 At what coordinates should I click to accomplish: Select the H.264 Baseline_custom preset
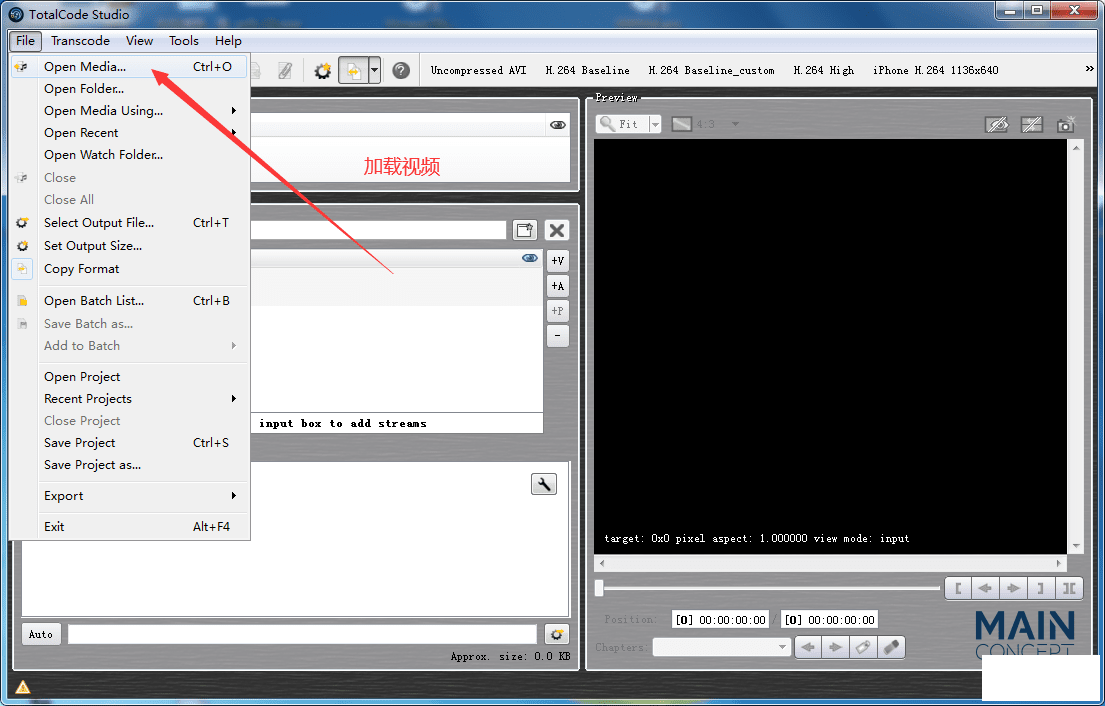click(x=712, y=70)
